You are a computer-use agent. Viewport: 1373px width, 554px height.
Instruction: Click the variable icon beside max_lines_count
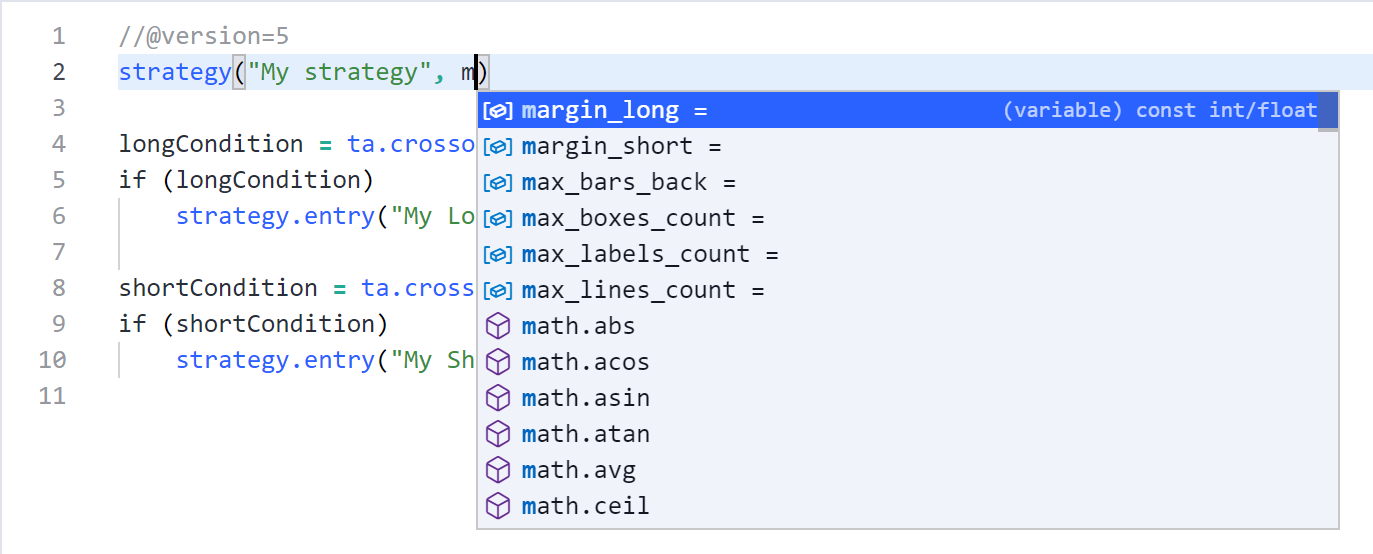tap(498, 290)
